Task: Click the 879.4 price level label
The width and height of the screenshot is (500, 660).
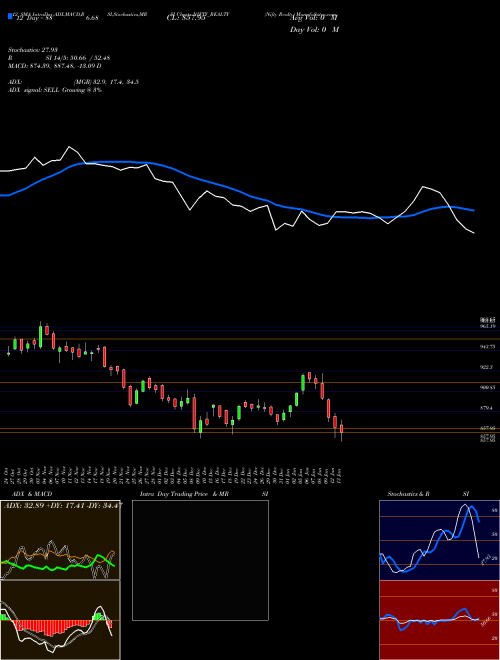Action: (x=488, y=408)
